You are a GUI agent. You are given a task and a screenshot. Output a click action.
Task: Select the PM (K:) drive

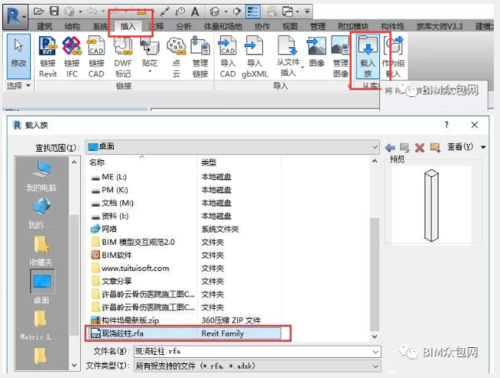coord(110,190)
